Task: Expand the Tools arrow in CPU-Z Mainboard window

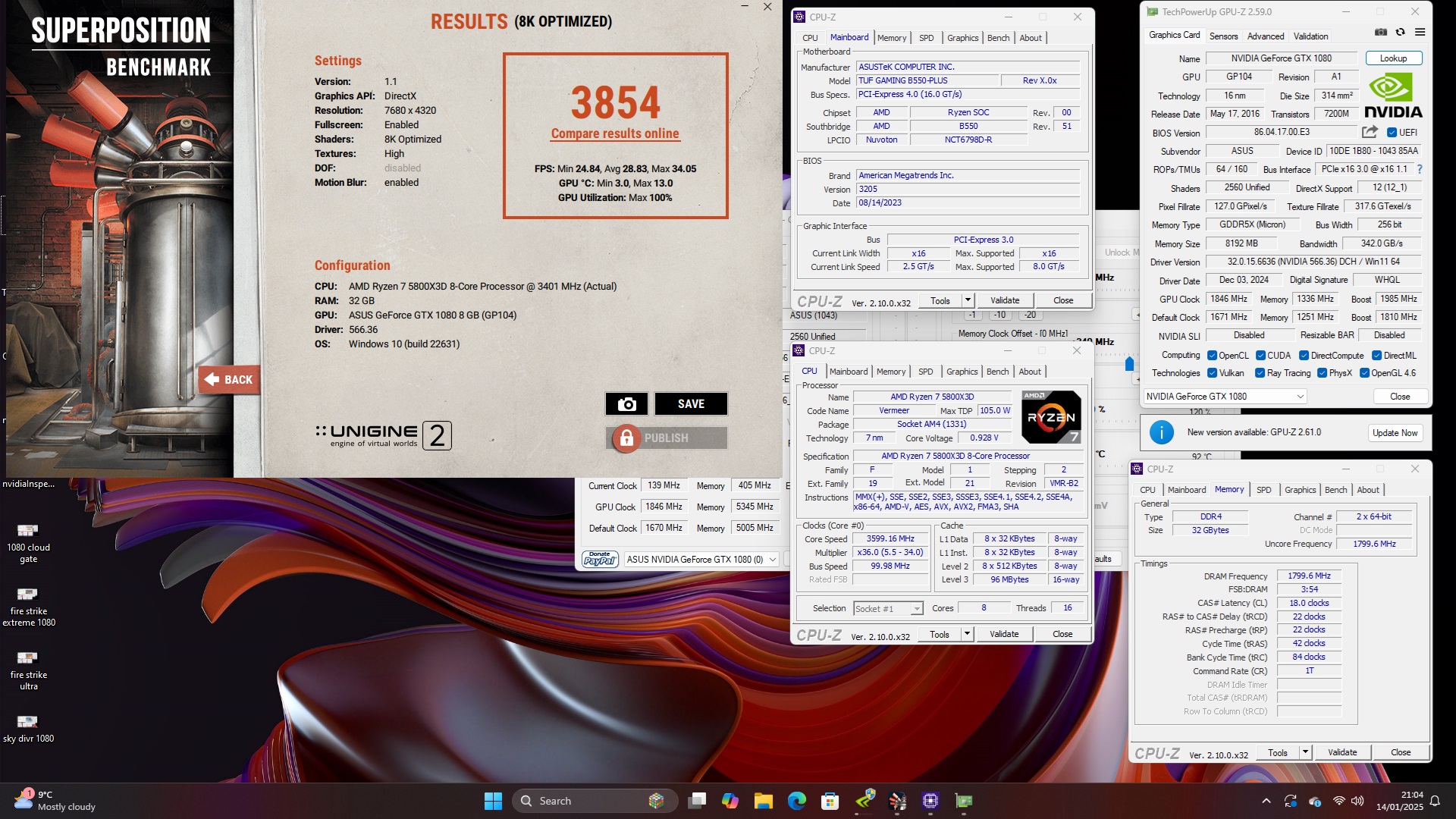Action: [967, 300]
